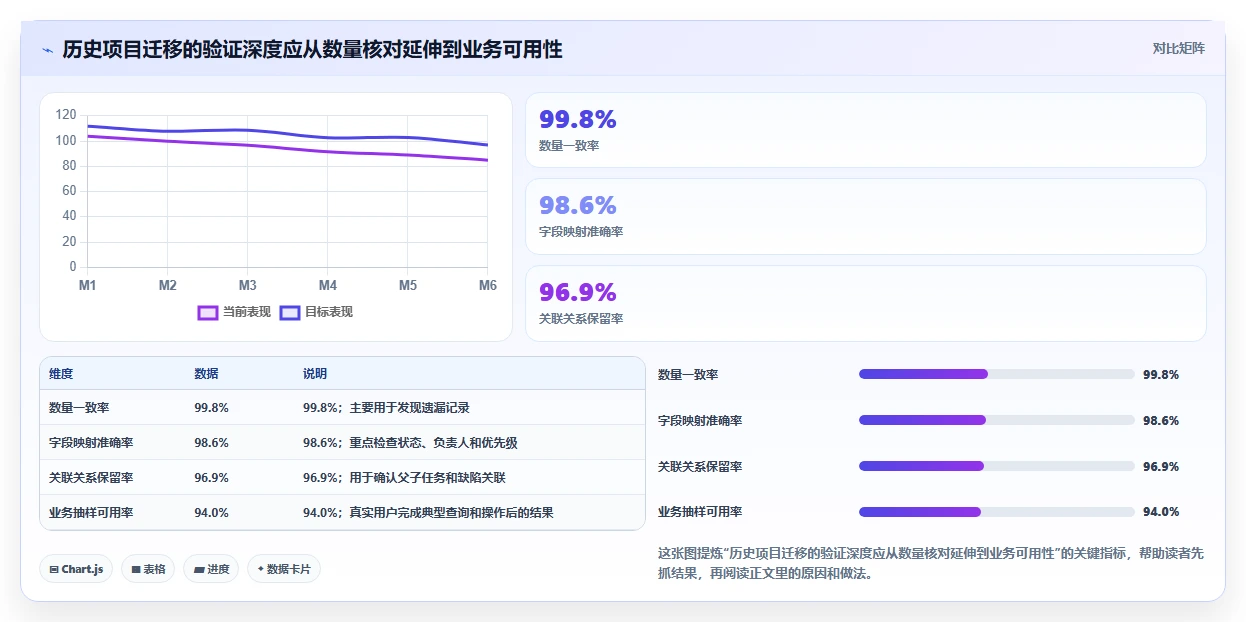The image size is (1246, 622).
Task: Click the M1 x-axis label on chart
Action: coord(88,285)
